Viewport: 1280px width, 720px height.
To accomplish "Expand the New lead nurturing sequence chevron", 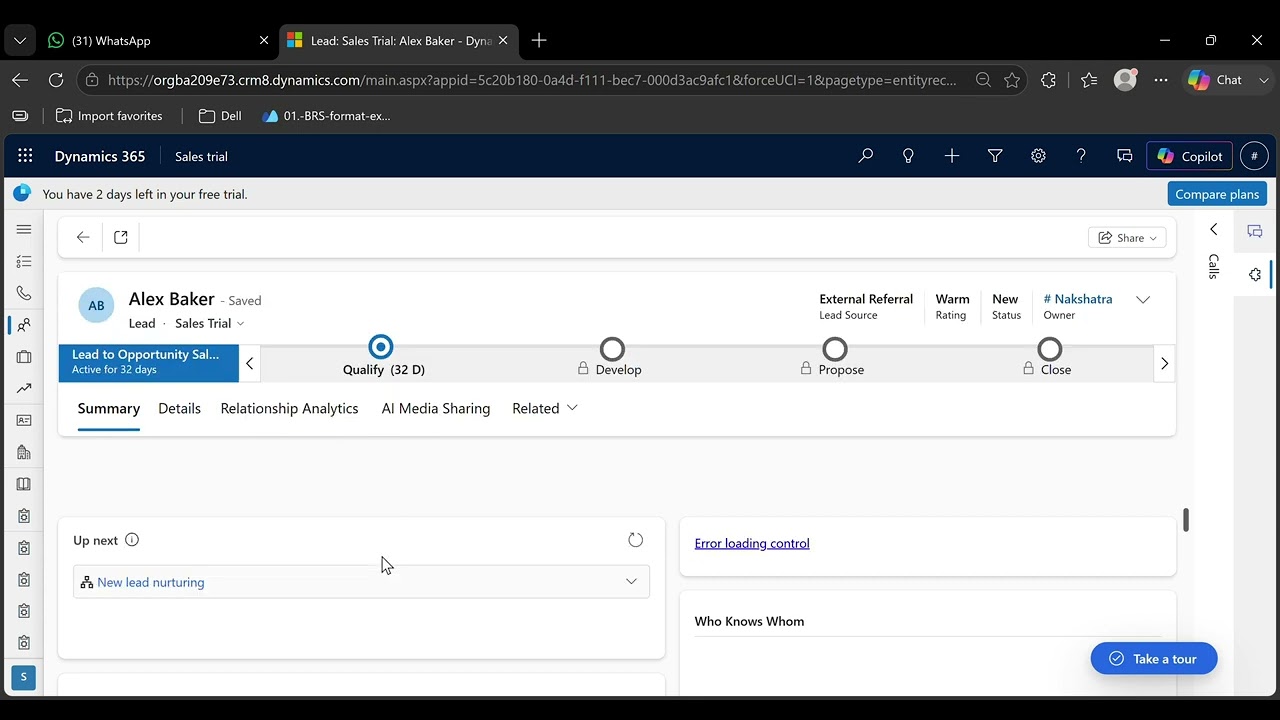I will [631, 582].
